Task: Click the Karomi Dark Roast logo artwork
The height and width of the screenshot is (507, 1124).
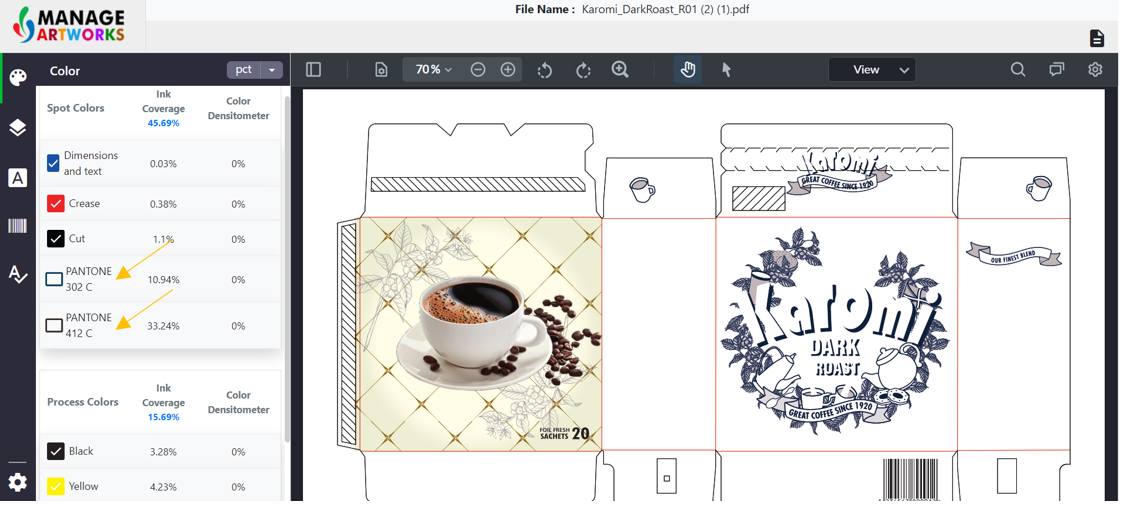Action: click(835, 331)
